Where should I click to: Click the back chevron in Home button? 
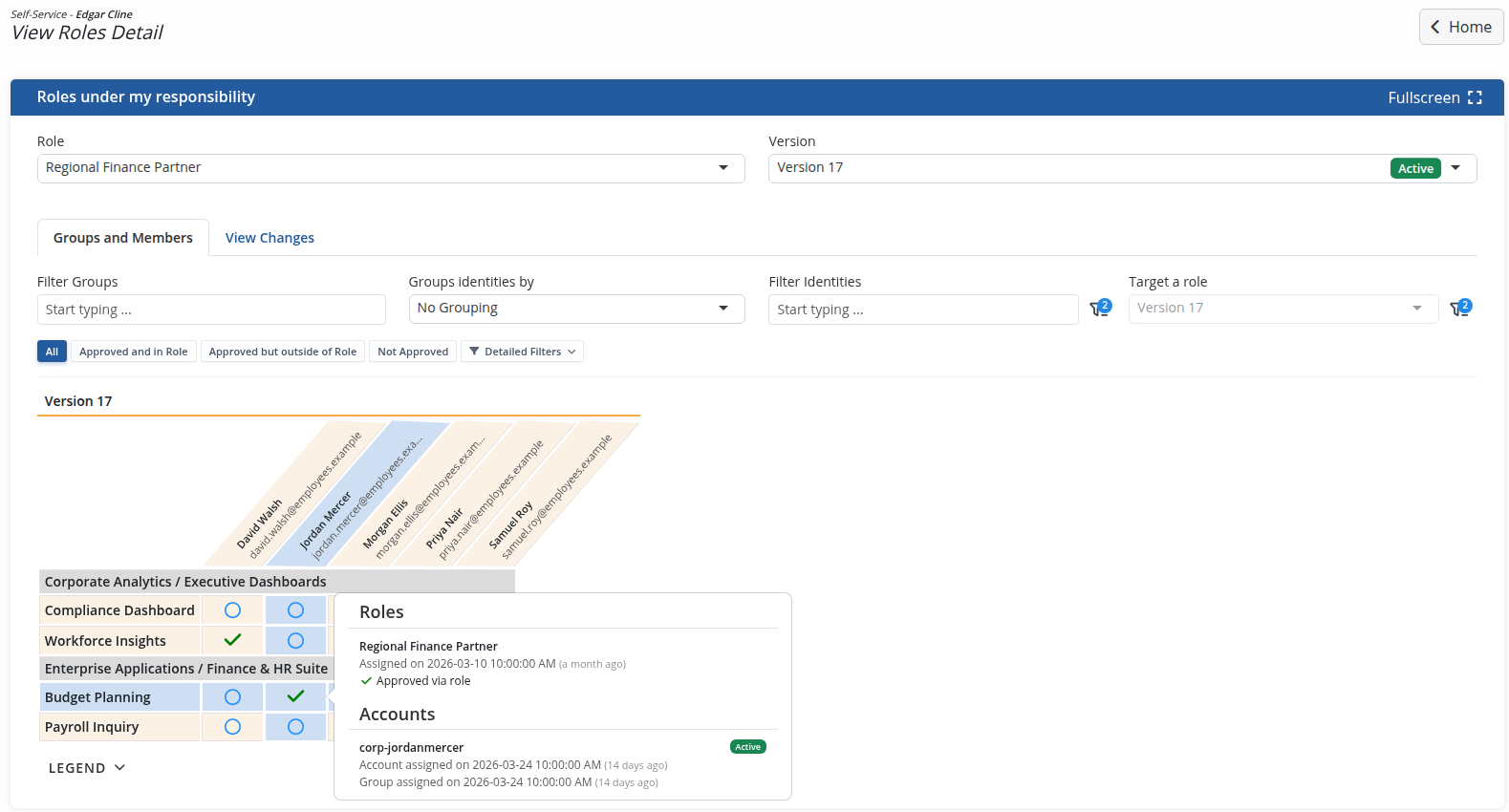coord(1434,27)
